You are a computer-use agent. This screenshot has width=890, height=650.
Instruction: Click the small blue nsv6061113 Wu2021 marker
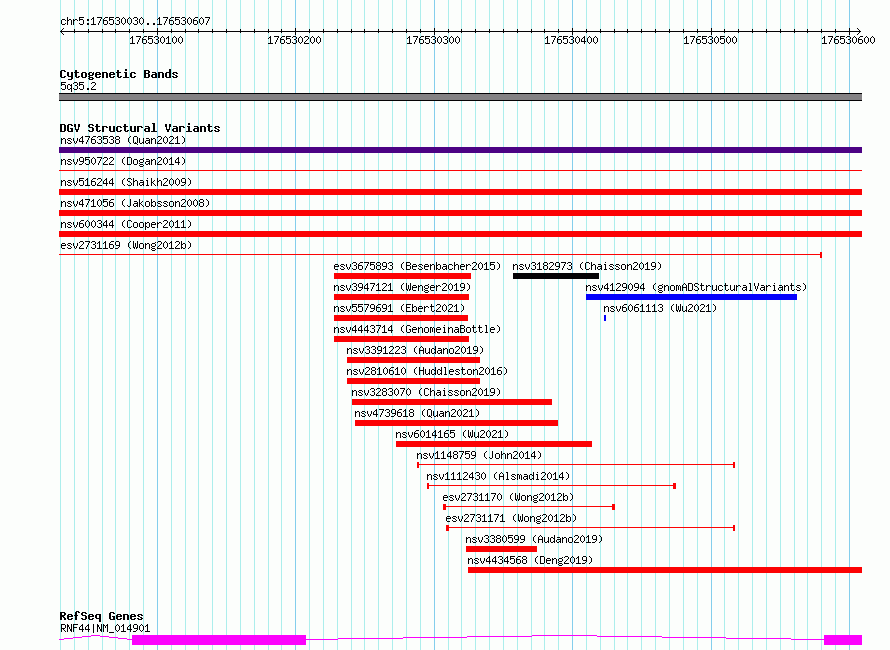click(605, 318)
